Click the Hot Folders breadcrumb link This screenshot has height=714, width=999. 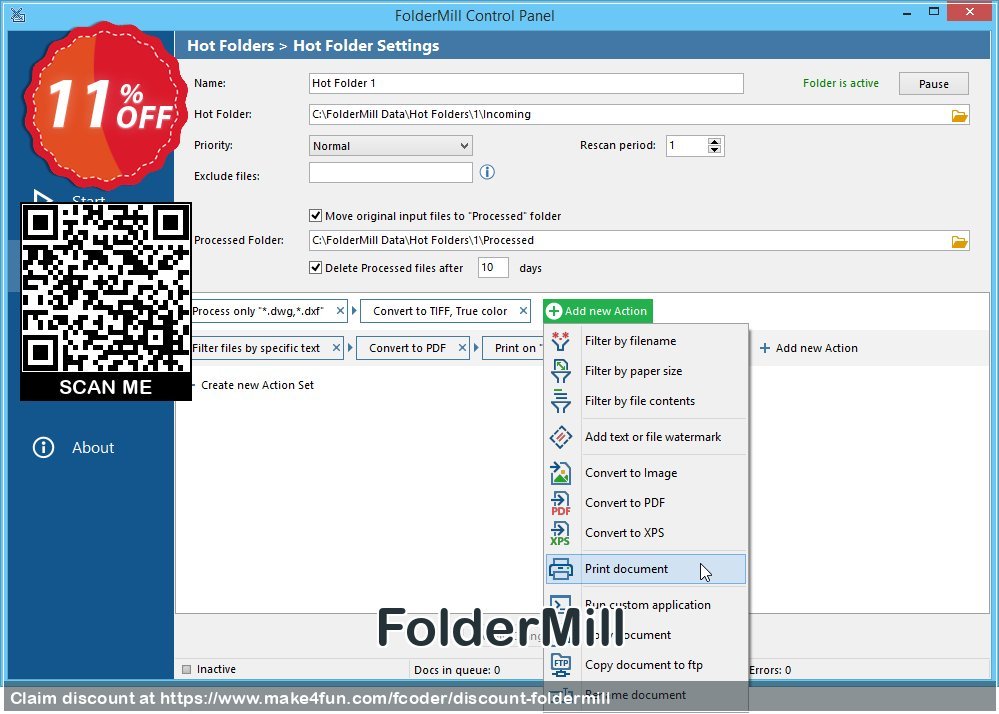[230, 46]
